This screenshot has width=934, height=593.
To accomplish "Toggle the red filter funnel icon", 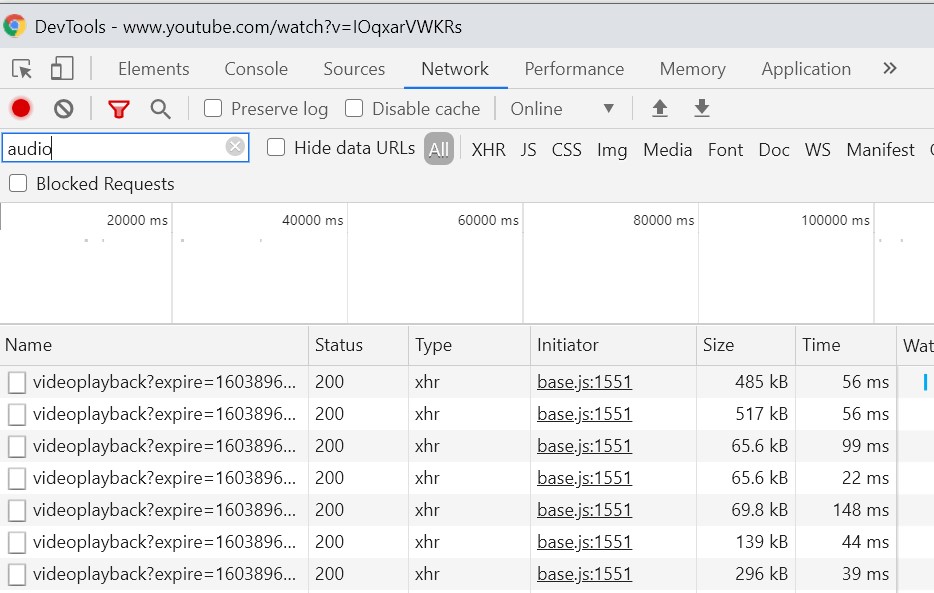I will 119,109.
